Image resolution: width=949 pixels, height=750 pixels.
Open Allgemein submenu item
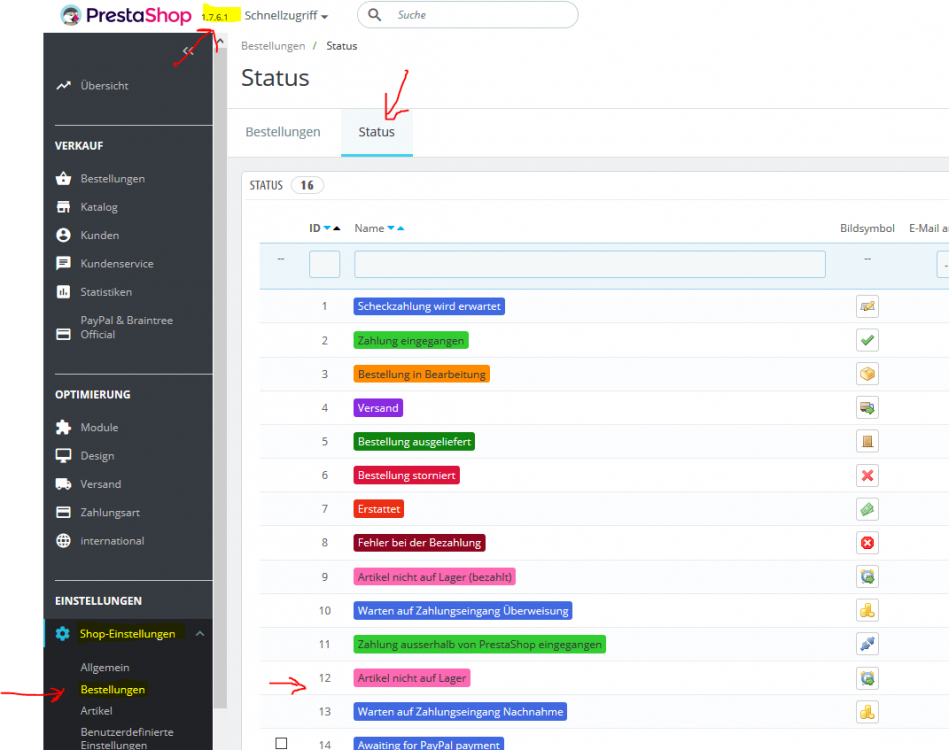tap(105, 667)
